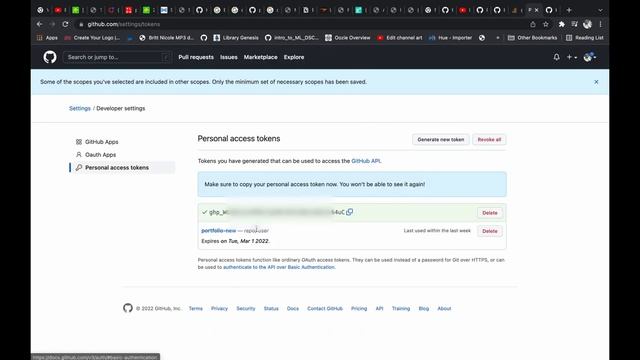Open authenticate to the API over Basic Authentication
The width and height of the screenshot is (640, 360).
tap(279, 267)
